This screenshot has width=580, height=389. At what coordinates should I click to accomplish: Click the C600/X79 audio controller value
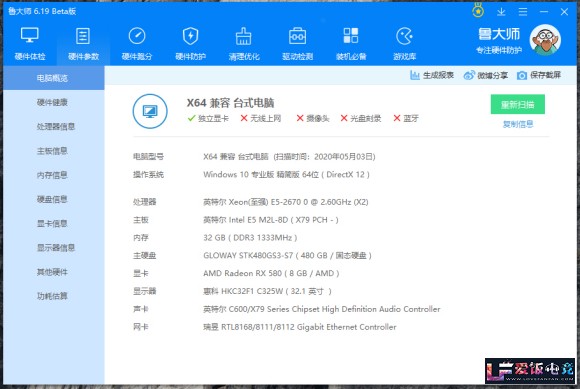(x=322, y=309)
